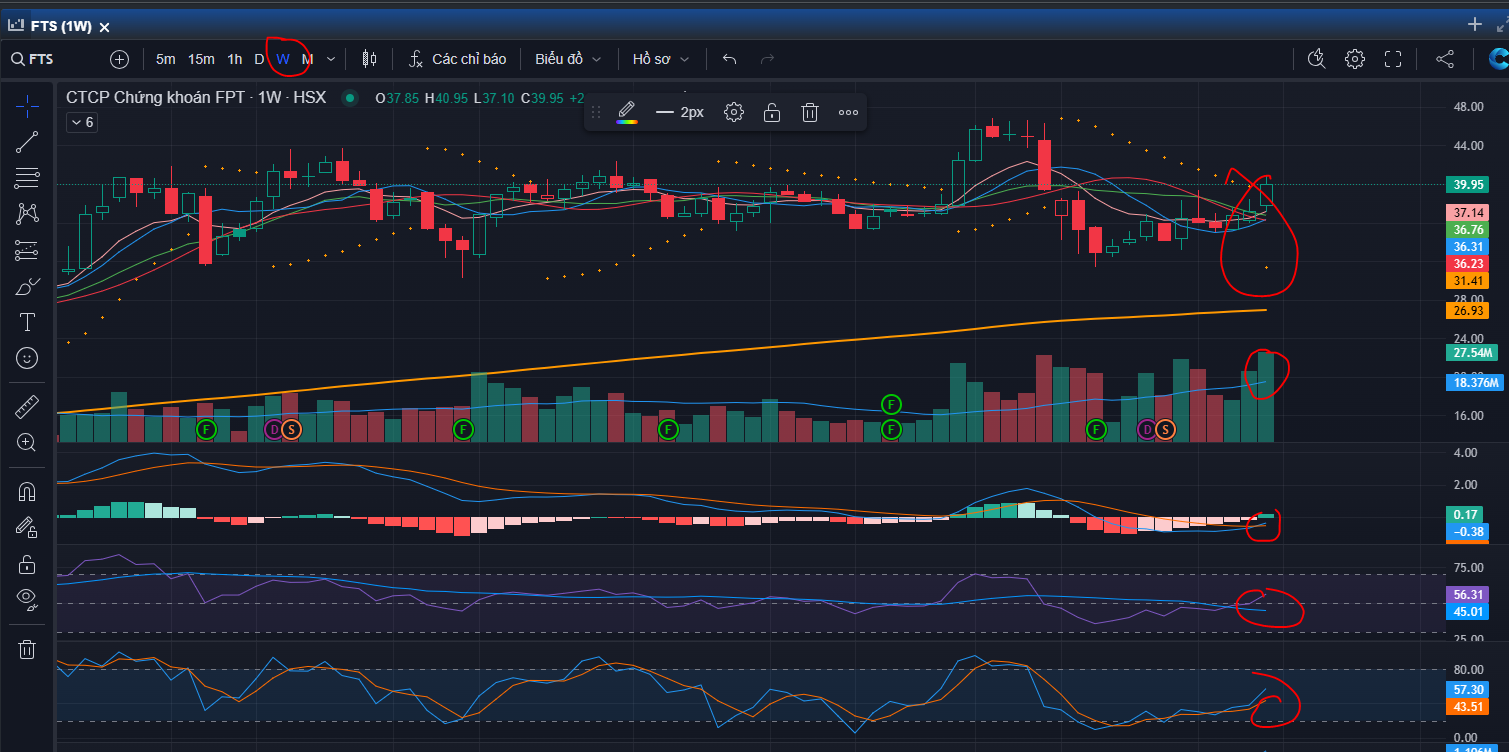Open the chart pattern tools
Viewport: 1509px width, 752px height.
pos(27,213)
